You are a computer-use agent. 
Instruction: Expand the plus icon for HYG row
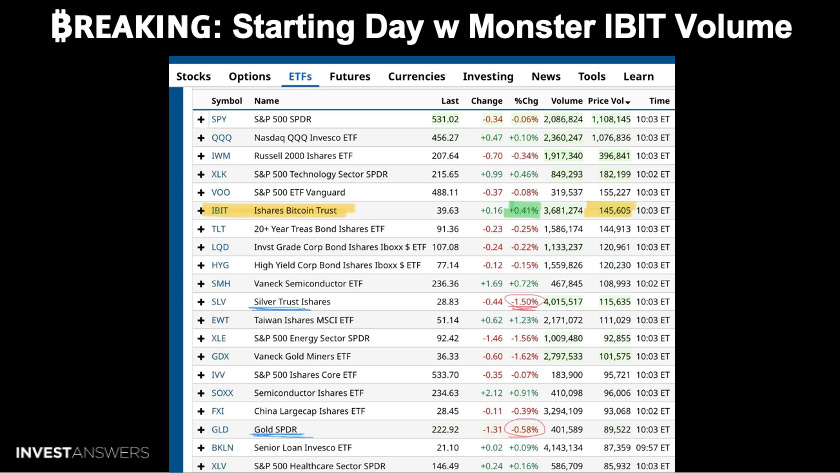201,265
